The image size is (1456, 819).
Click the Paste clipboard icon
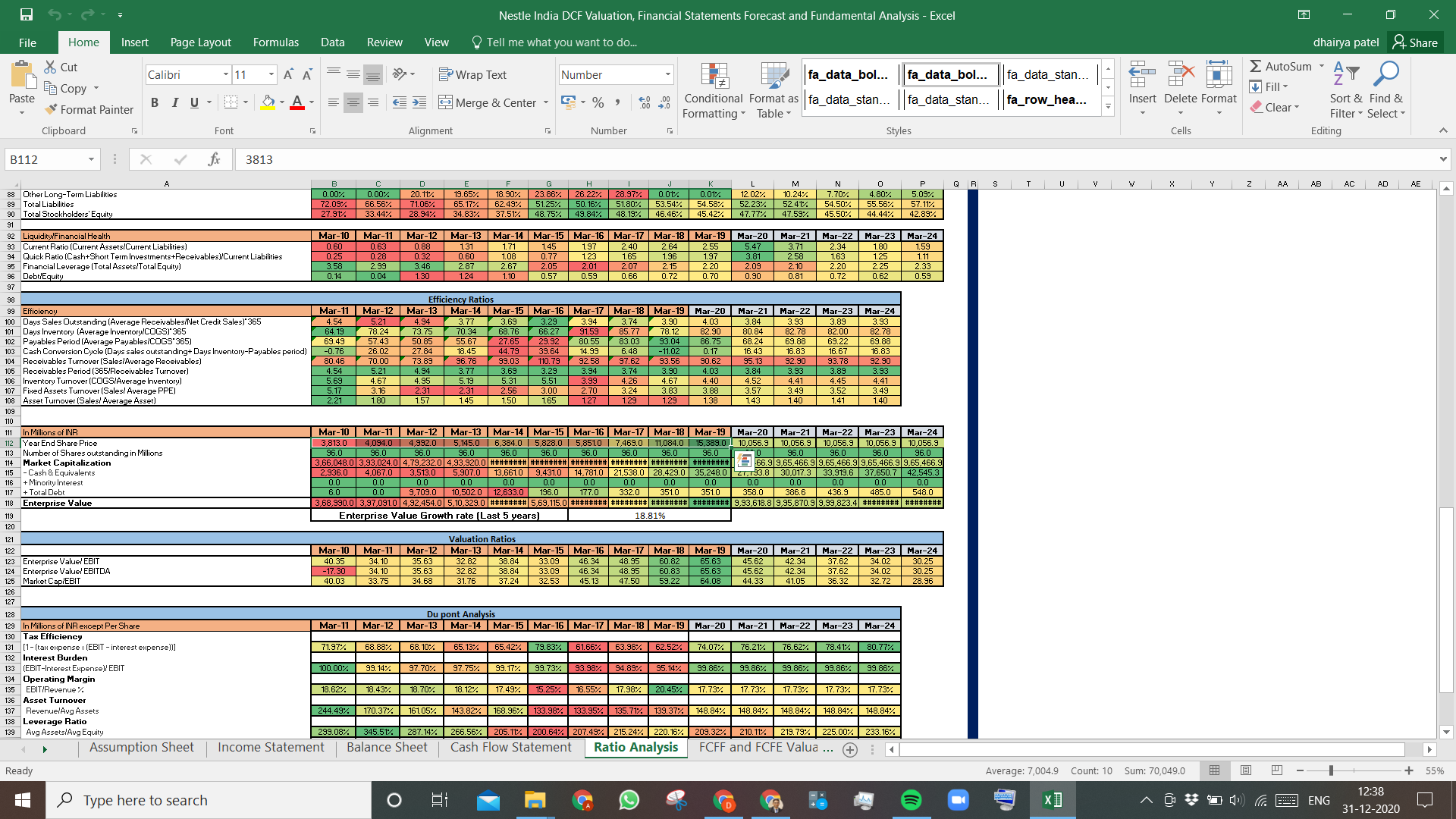(x=22, y=76)
